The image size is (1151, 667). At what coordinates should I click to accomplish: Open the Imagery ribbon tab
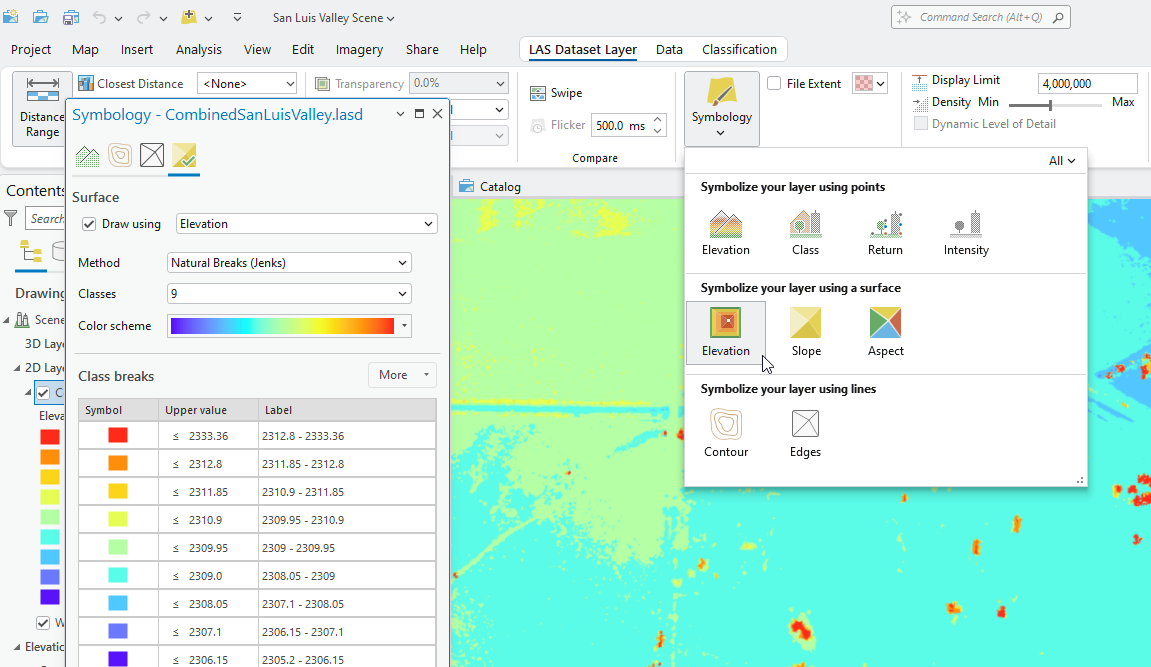(x=359, y=50)
